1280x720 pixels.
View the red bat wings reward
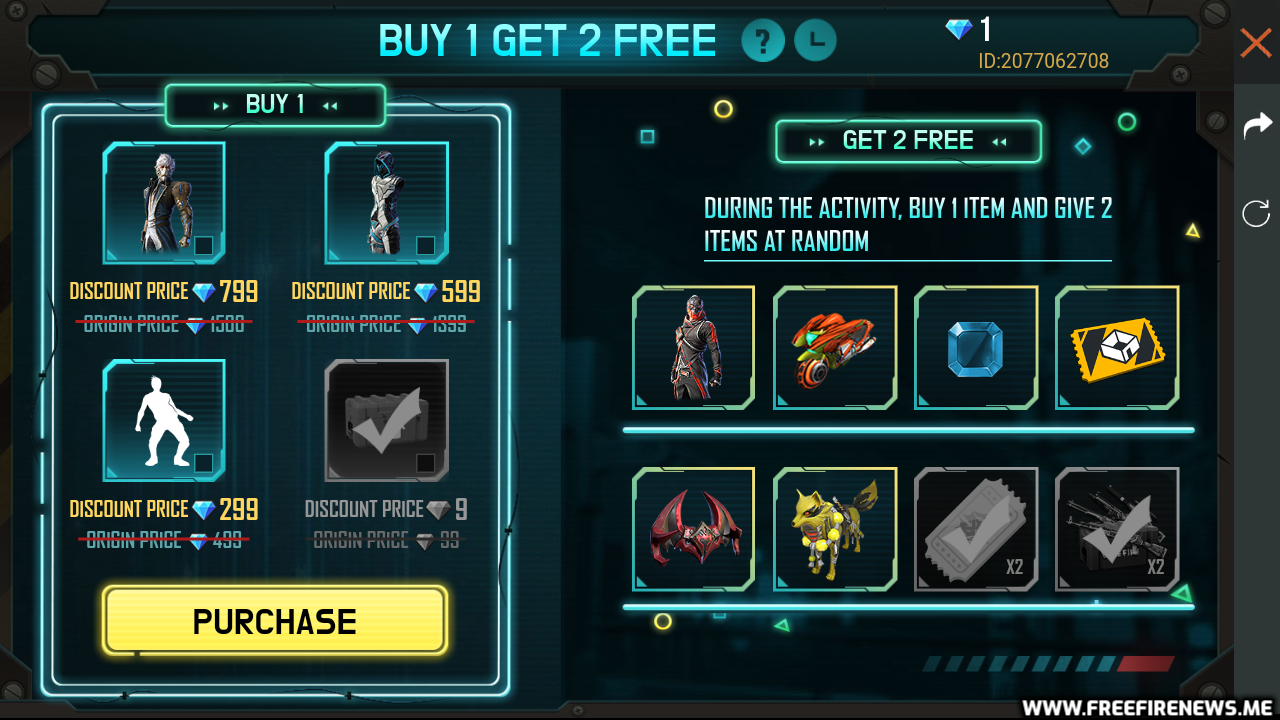click(694, 529)
